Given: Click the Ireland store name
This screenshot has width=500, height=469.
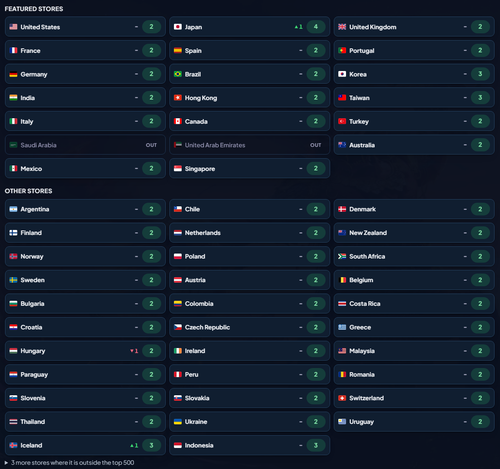Looking at the screenshot, I should pos(195,351).
